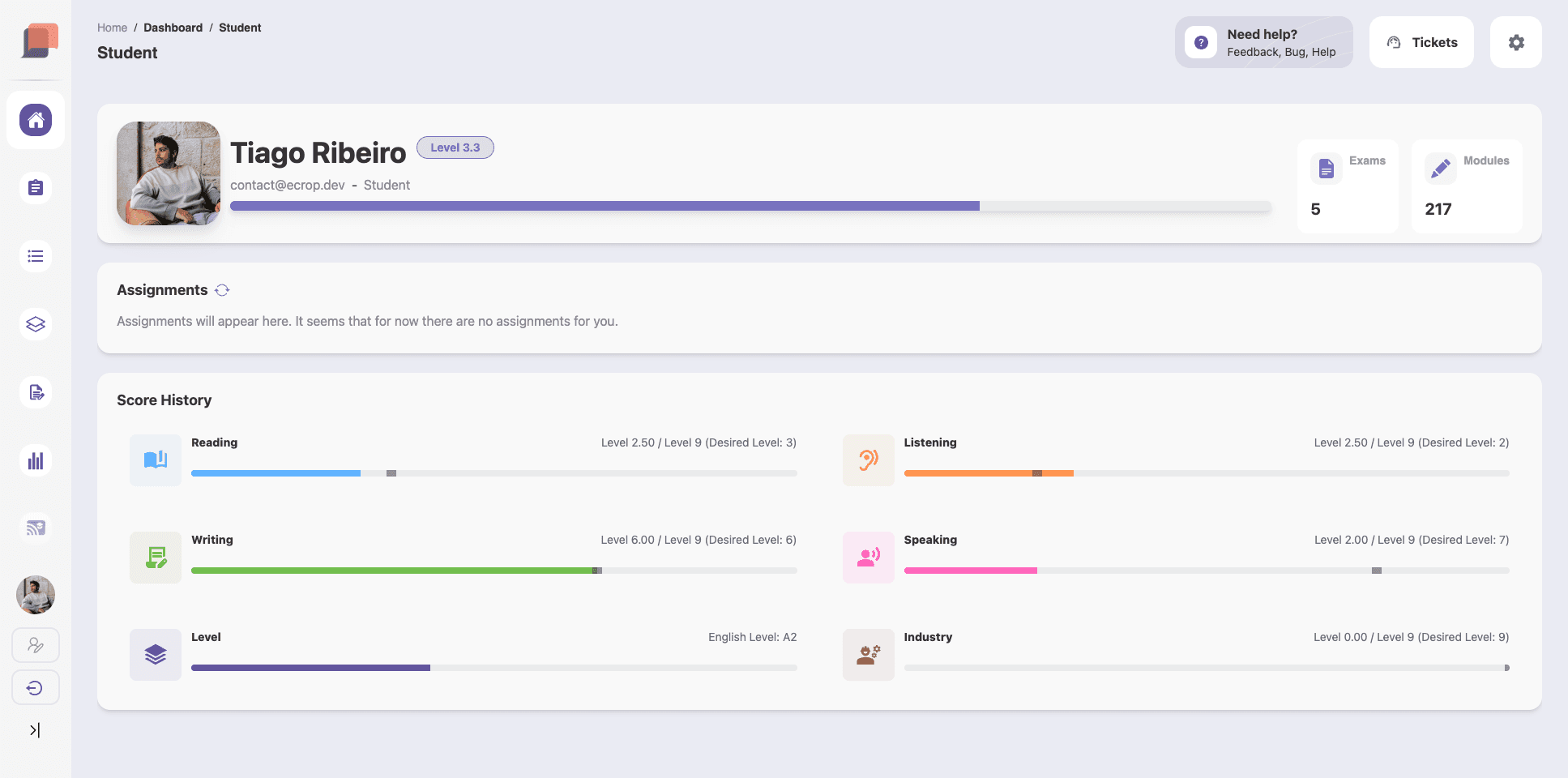1568x778 pixels.
Task: Click the logout icon in sidebar
Action: 36,688
